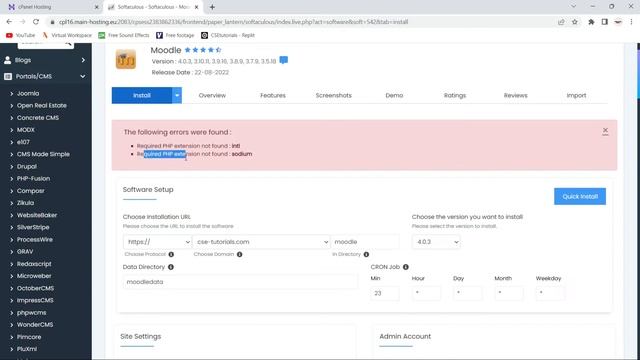Screen dimensions: 640x360
Task: Show info for Choose Domain
Action: tap(240, 254)
